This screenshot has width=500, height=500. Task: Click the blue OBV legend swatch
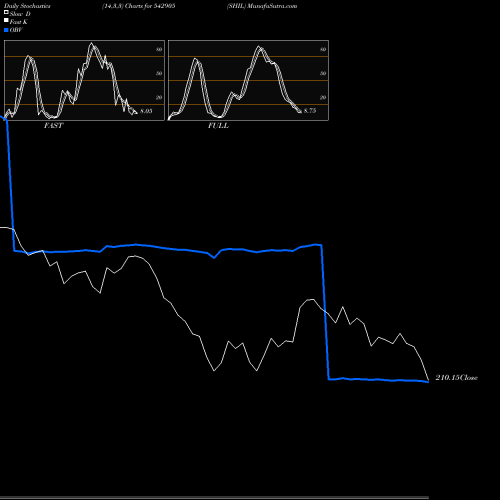(x=6, y=30)
